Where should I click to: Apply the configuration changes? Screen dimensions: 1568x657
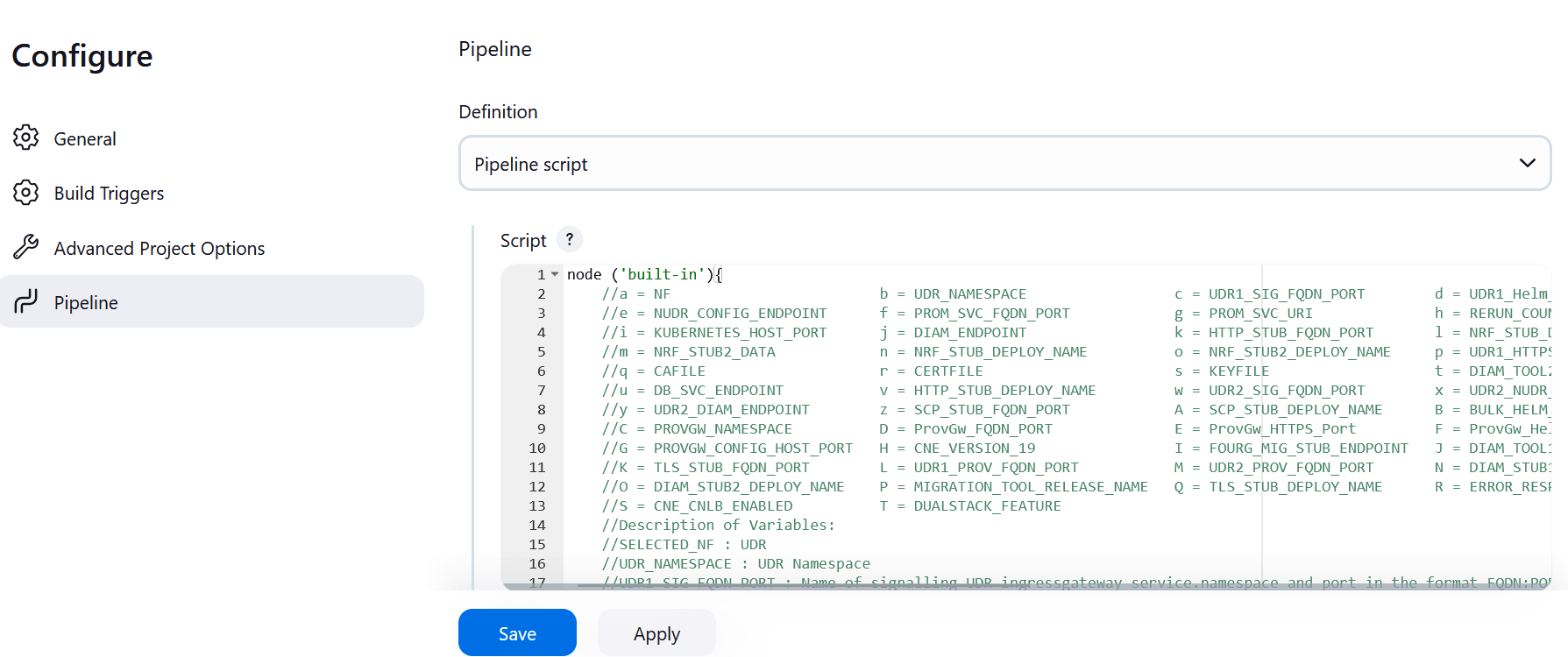656,632
